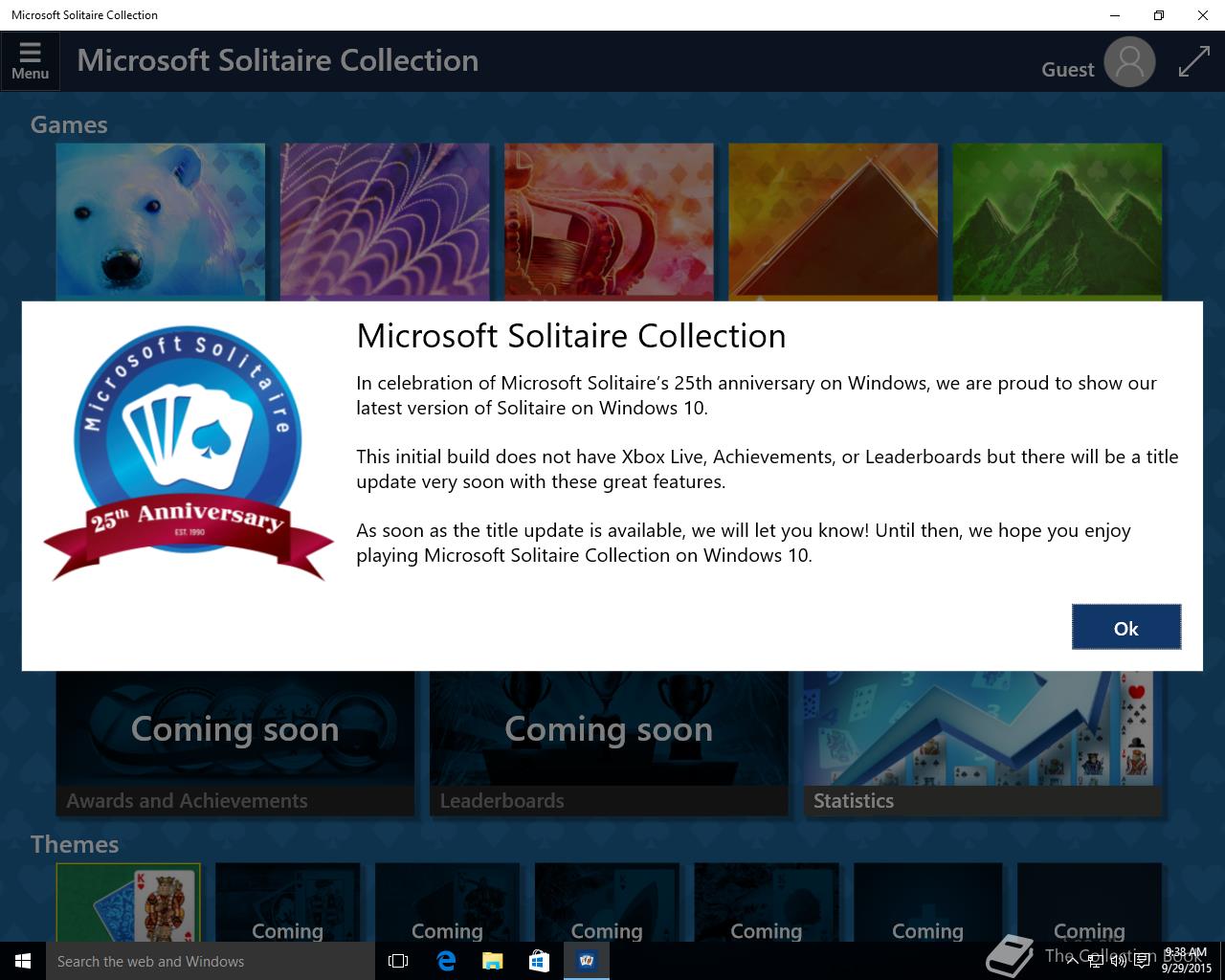
Task: Open the red crown game tile
Action: [609, 222]
